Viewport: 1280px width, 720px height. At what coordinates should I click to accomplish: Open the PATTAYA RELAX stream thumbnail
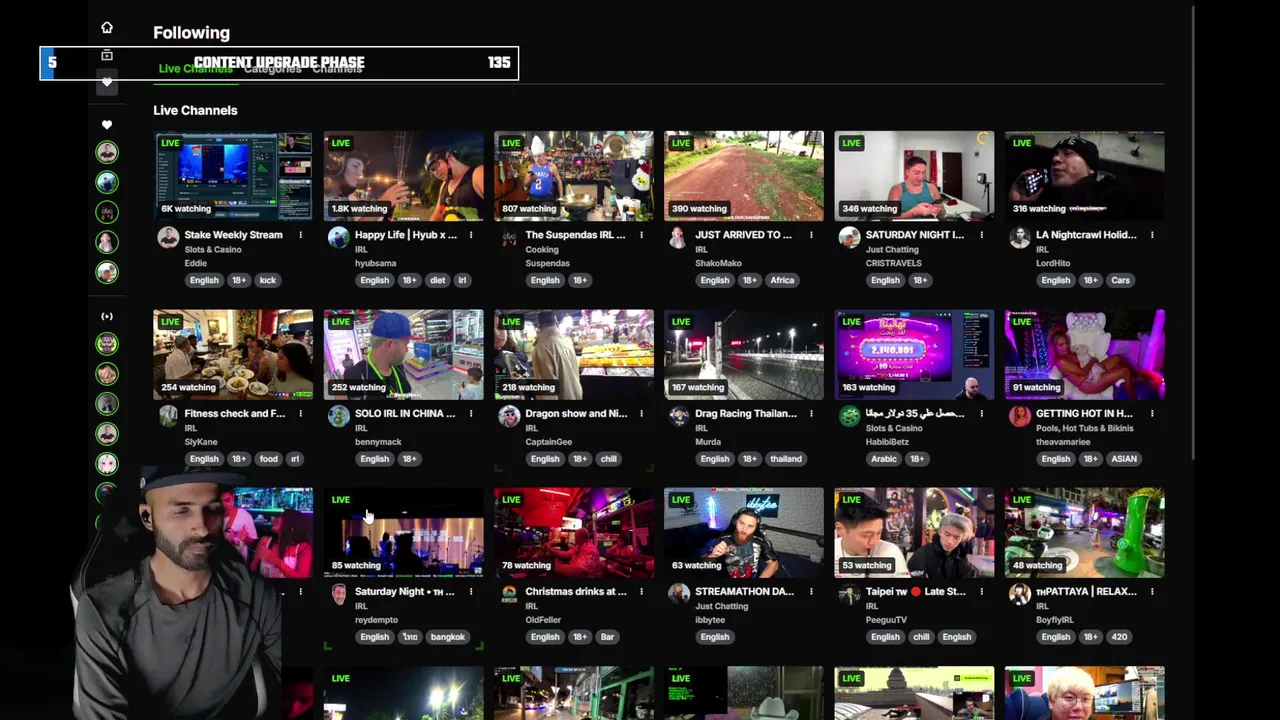point(1085,532)
